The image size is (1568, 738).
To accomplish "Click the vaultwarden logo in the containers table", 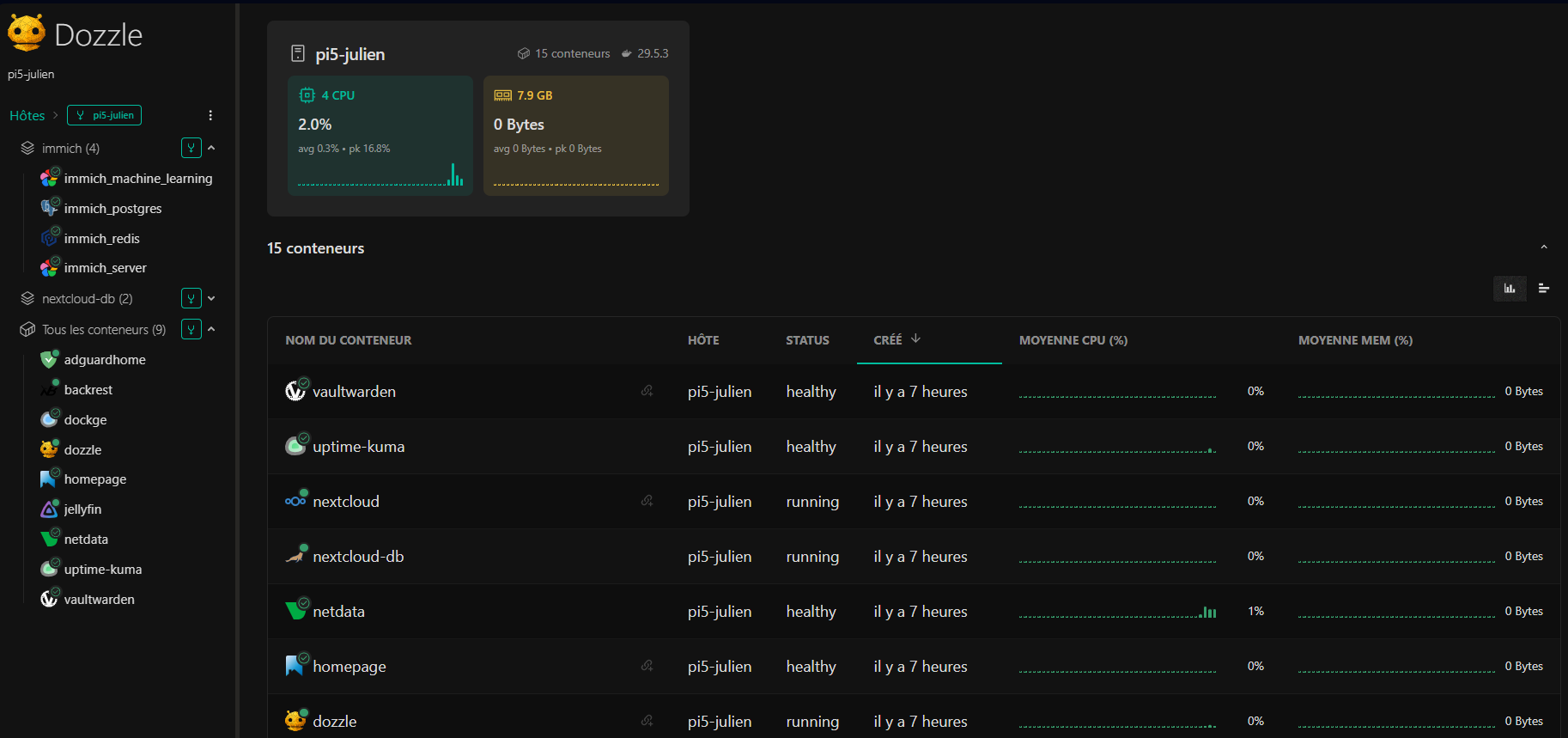I will coord(295,391).
